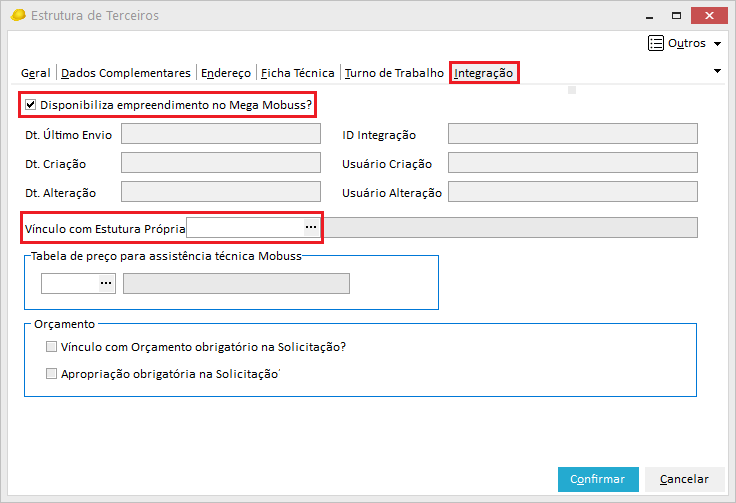This screenshot has height=503, width=736.
Task: Switch to the Geral tab
Action: (x=36, y=73)
